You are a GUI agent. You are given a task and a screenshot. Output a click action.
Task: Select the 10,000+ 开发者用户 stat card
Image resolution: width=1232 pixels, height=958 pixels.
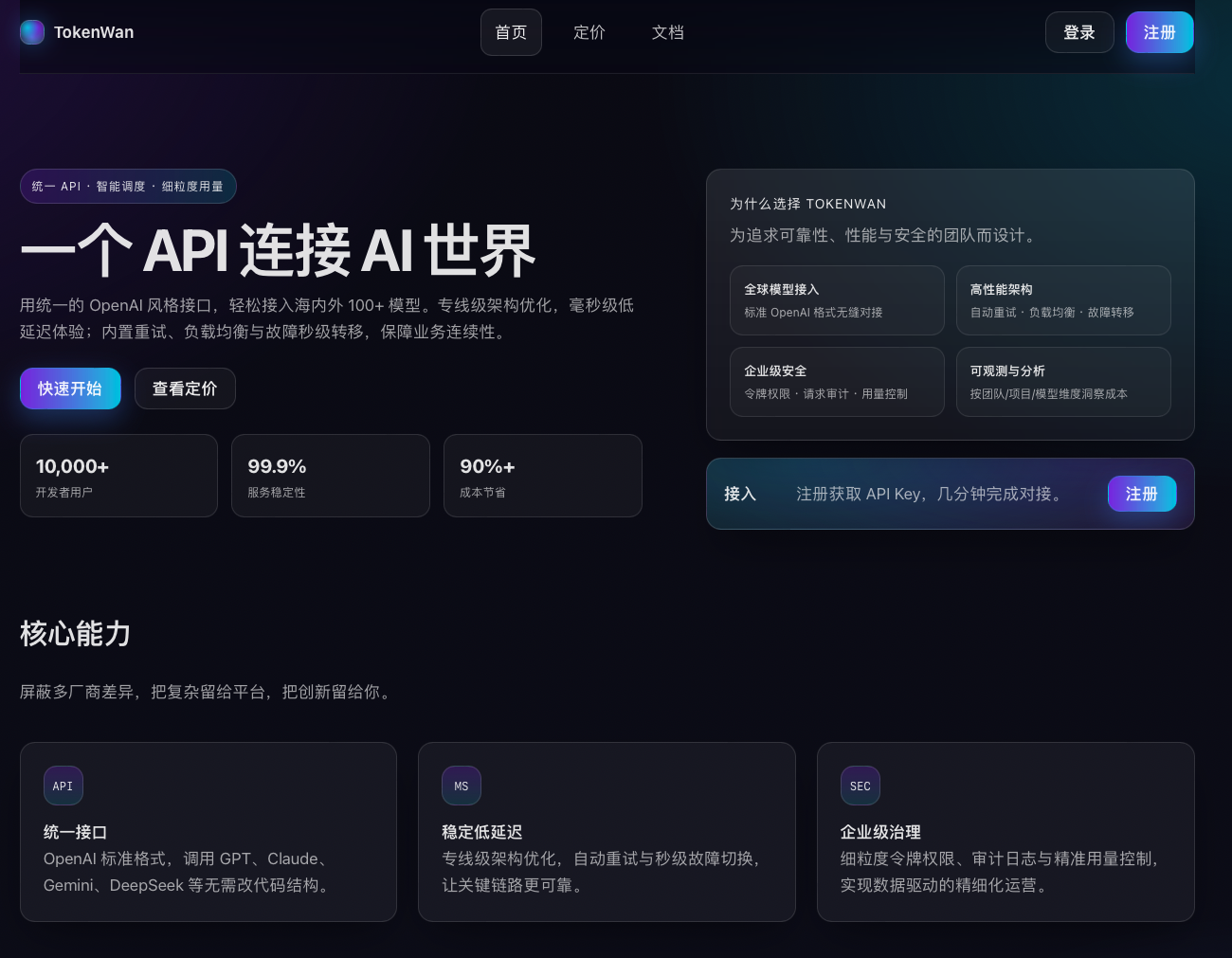click(x=118, y=476)
